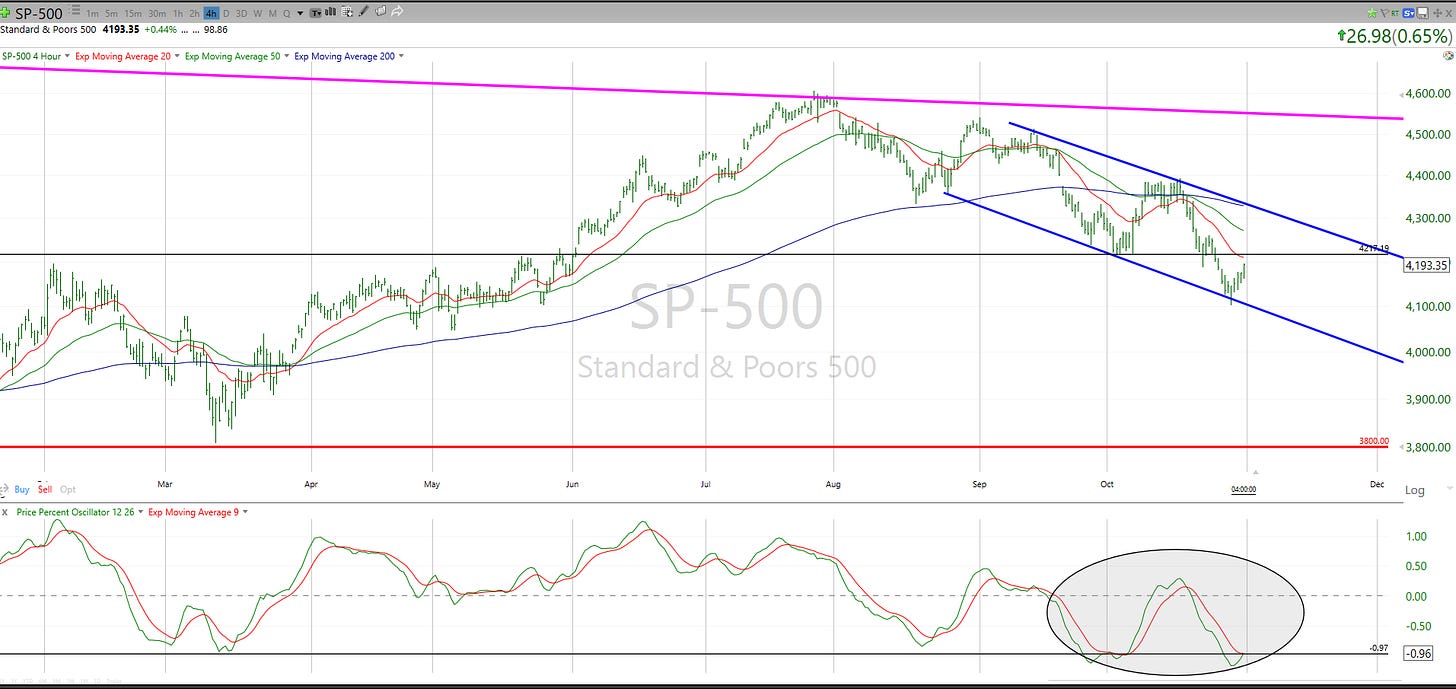Click the refresh icon left of Buy
This screenshot has height=689, width=1456.
tap(6, 490)
